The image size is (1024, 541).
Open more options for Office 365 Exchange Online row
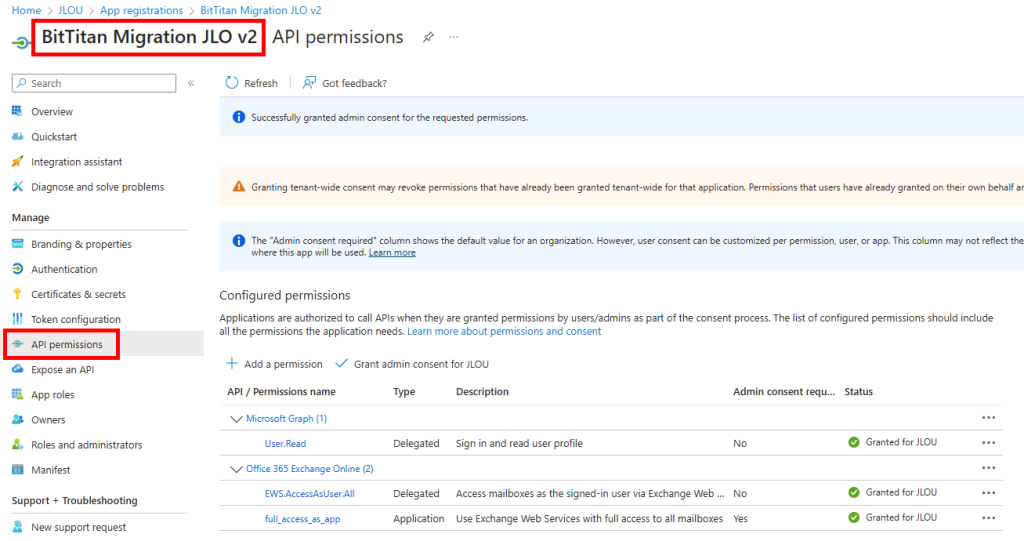(x=989, y=468)
